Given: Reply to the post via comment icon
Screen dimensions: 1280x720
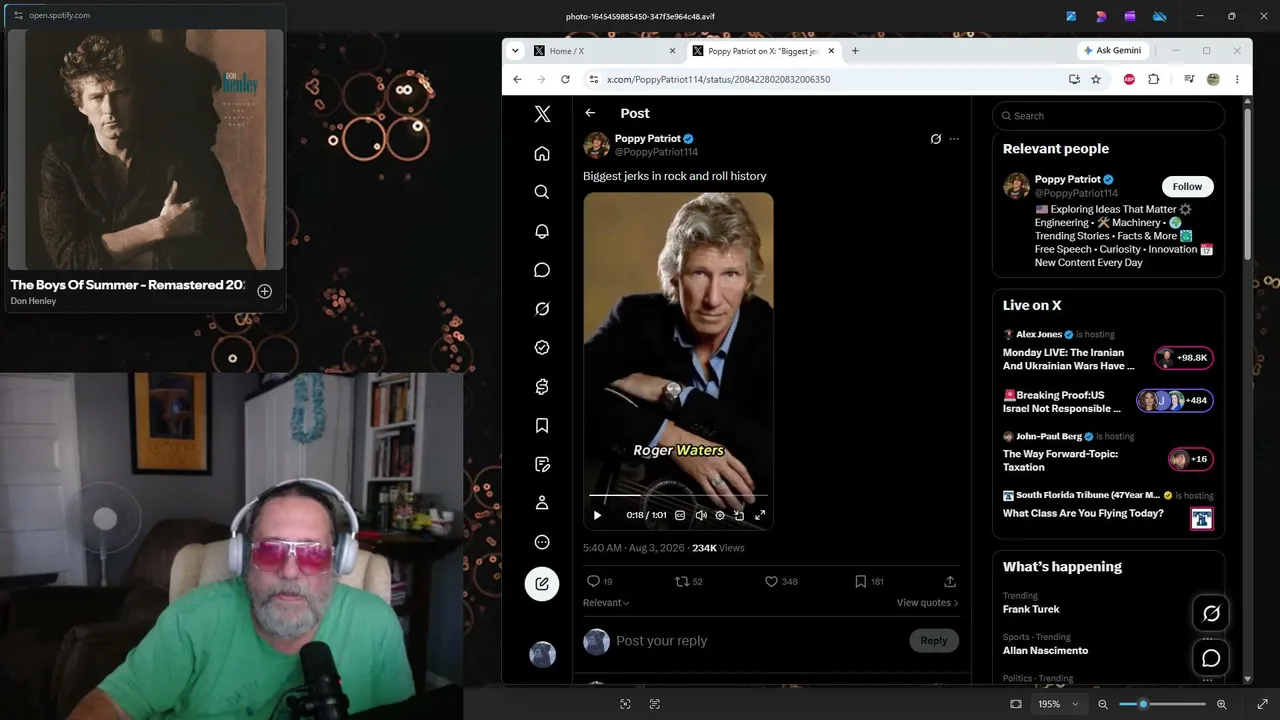Looking at the screenshot, I should 593,581.
